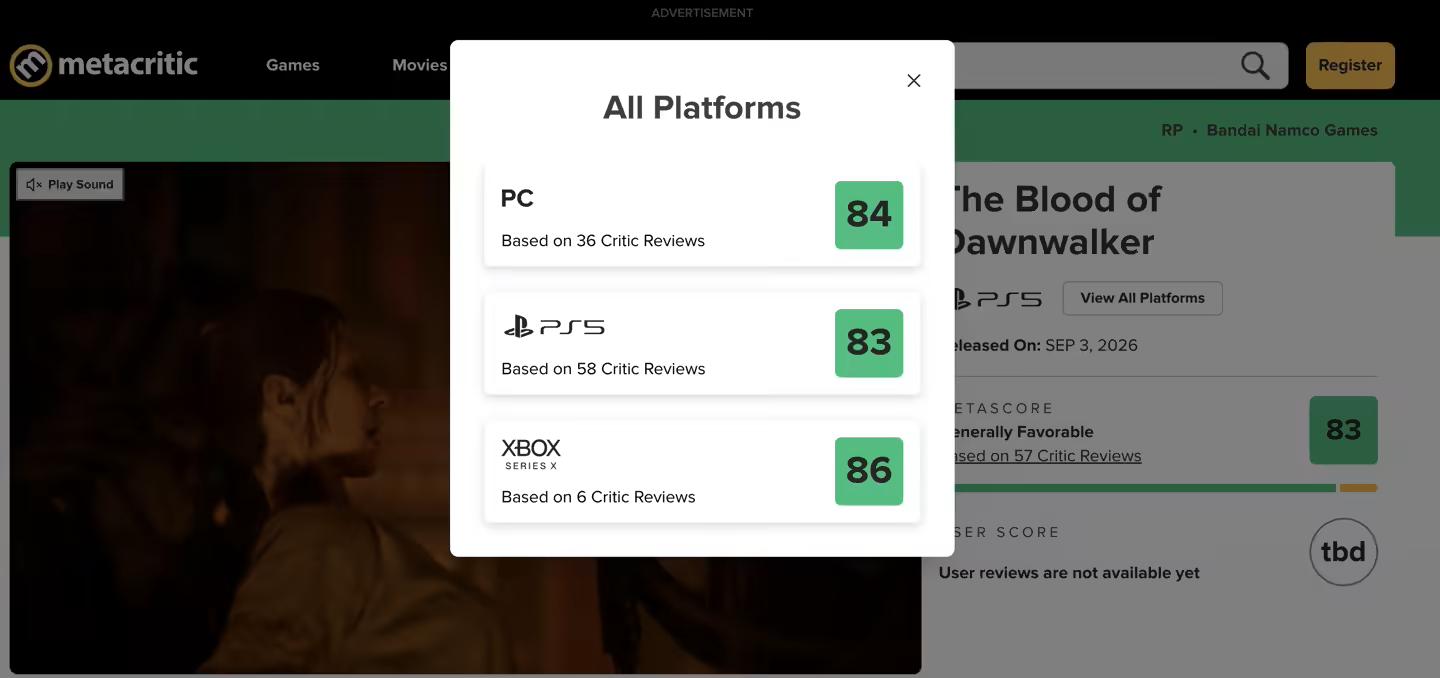Click the Register button
This screenshot has height=678, width=1440.
pyautogui.click(x=1350, y=65)
